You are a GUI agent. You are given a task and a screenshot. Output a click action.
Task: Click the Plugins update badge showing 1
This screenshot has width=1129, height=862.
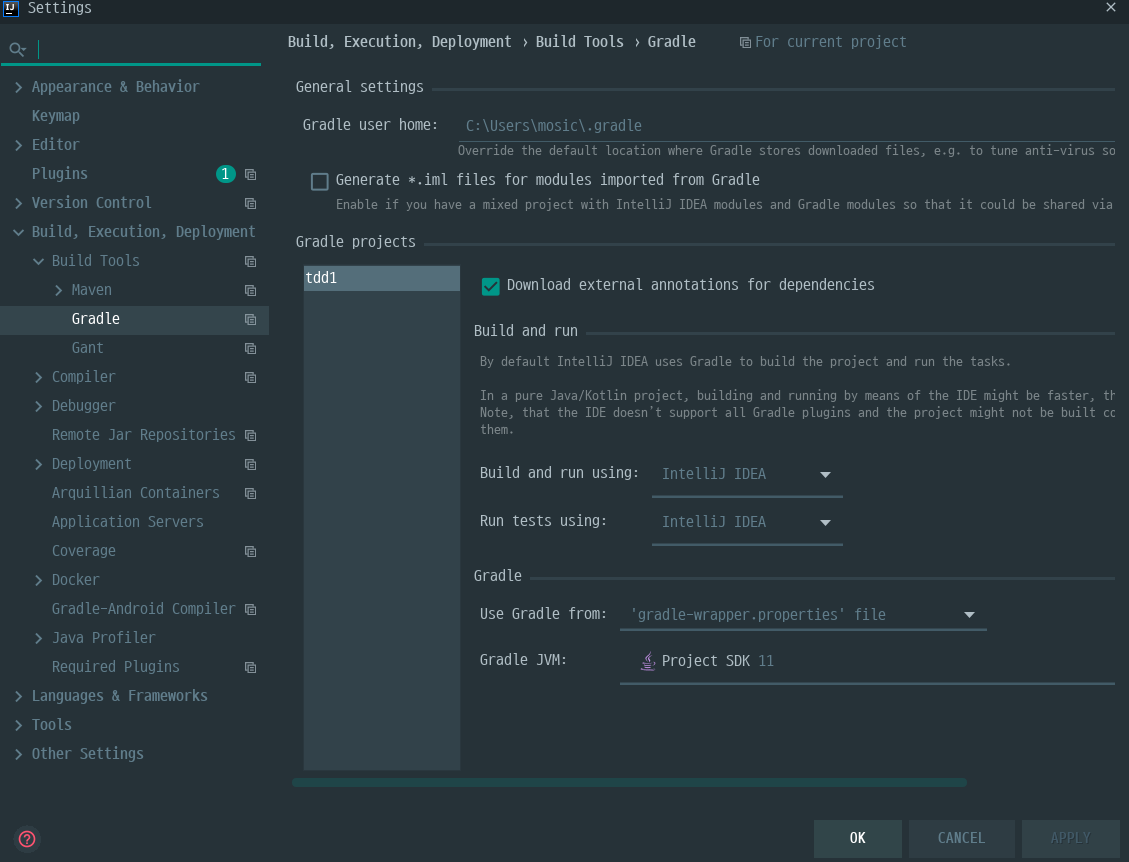pos(225,174)
